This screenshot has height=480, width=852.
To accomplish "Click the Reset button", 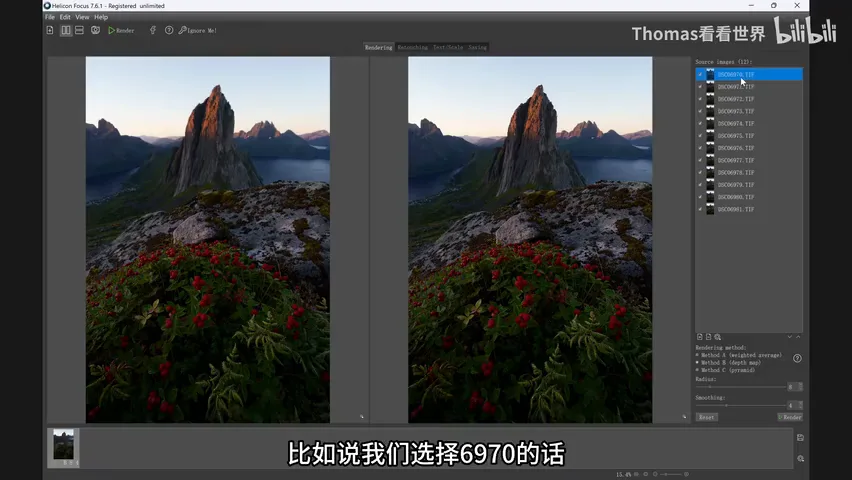I will [x=706, y=417].
